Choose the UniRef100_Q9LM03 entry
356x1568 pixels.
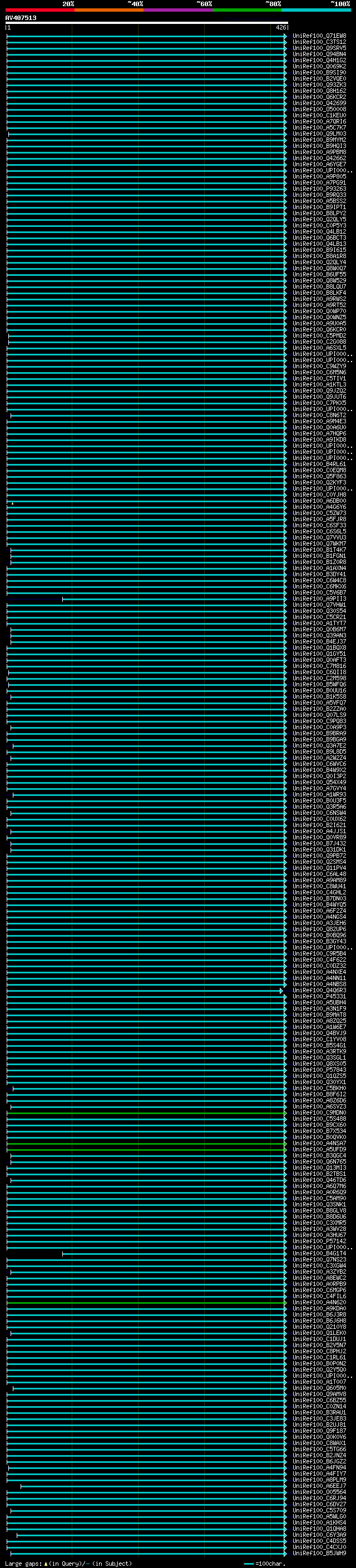319,134
